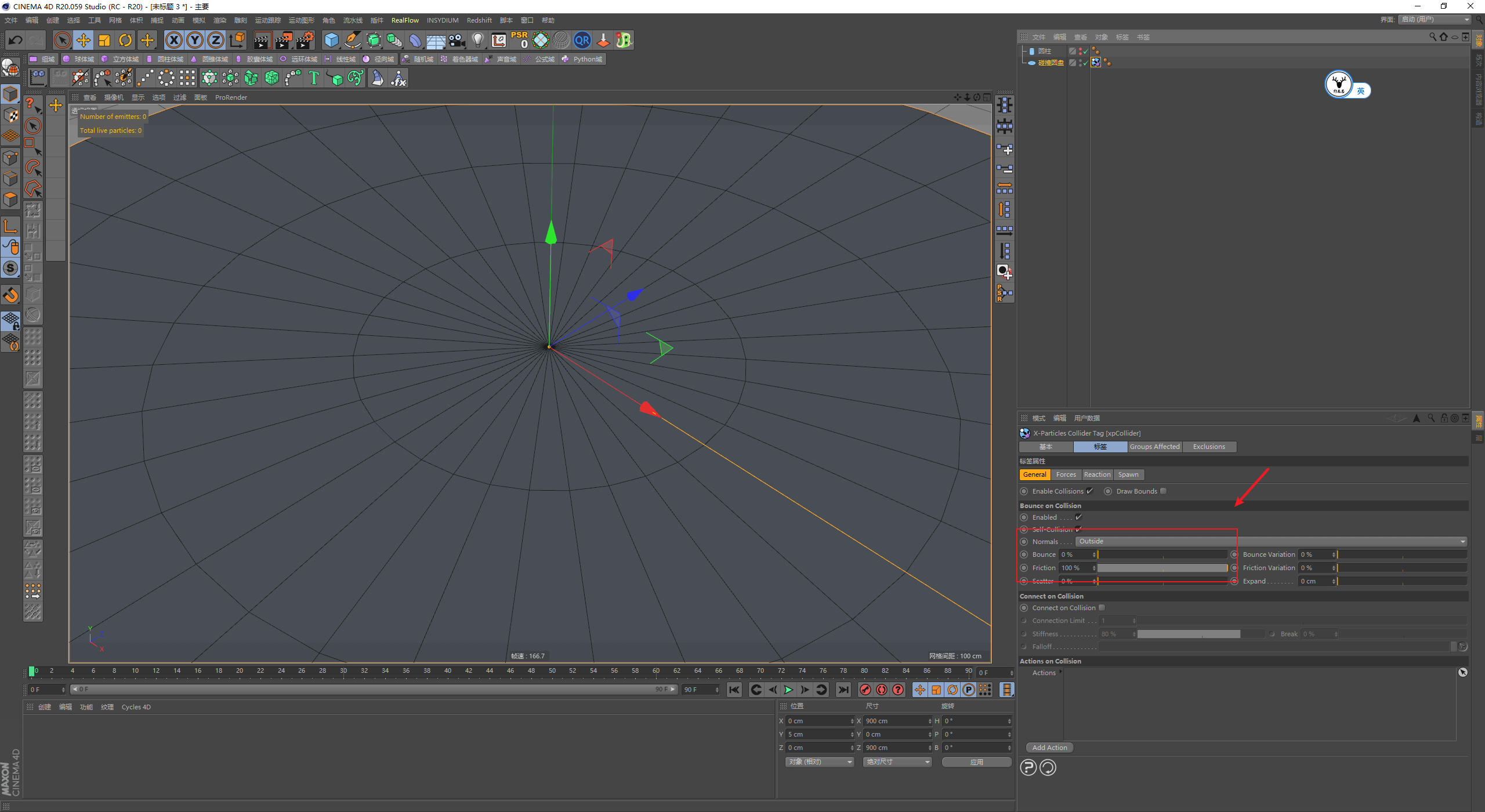Toggle Z axis lock icon

(x=216, y=40)
